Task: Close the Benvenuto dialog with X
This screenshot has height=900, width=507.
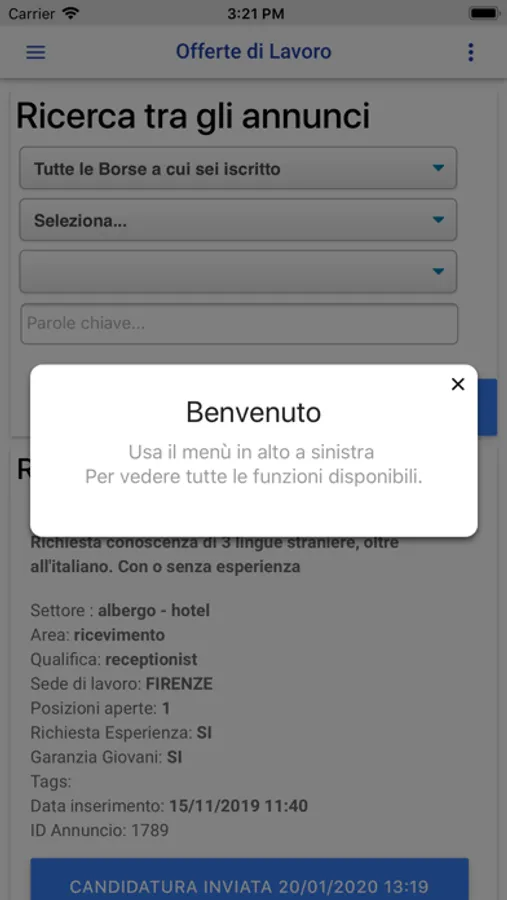Action: point(458,384)
